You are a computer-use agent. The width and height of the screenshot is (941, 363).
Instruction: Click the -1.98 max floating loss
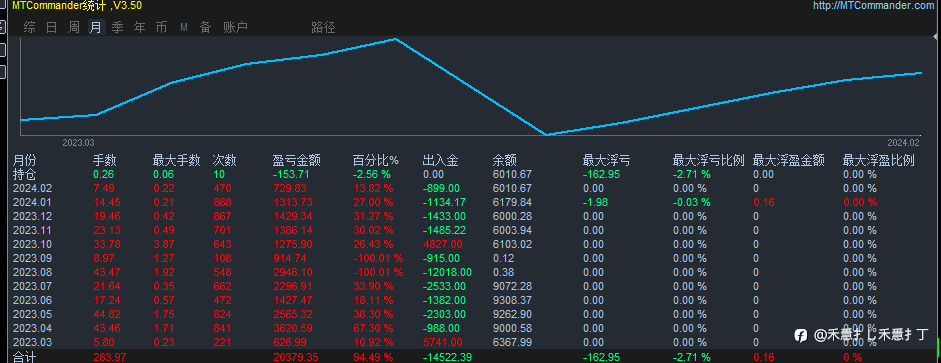[x=595, y=202]
